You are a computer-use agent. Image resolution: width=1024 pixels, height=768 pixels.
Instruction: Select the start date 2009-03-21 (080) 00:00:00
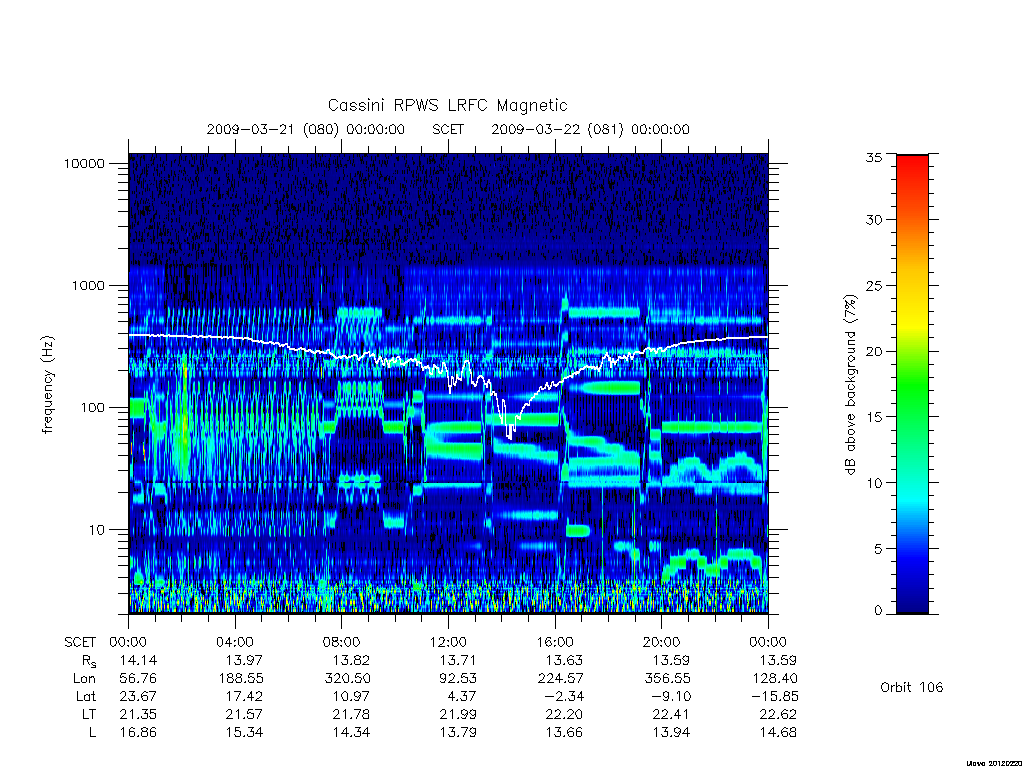click(306, 129)
